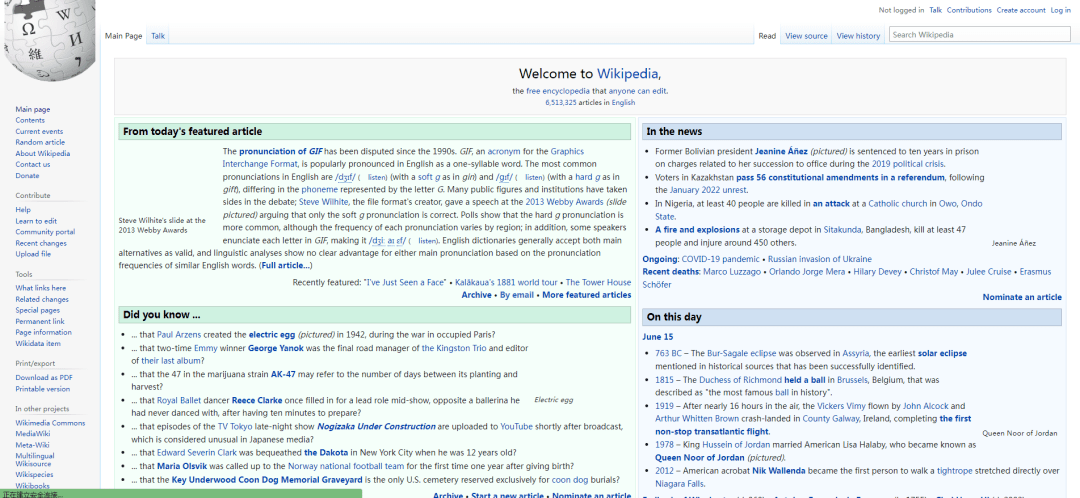This screenshot has width=1080, height=498.
Task: Visit the Community portal
Action: 45,232
